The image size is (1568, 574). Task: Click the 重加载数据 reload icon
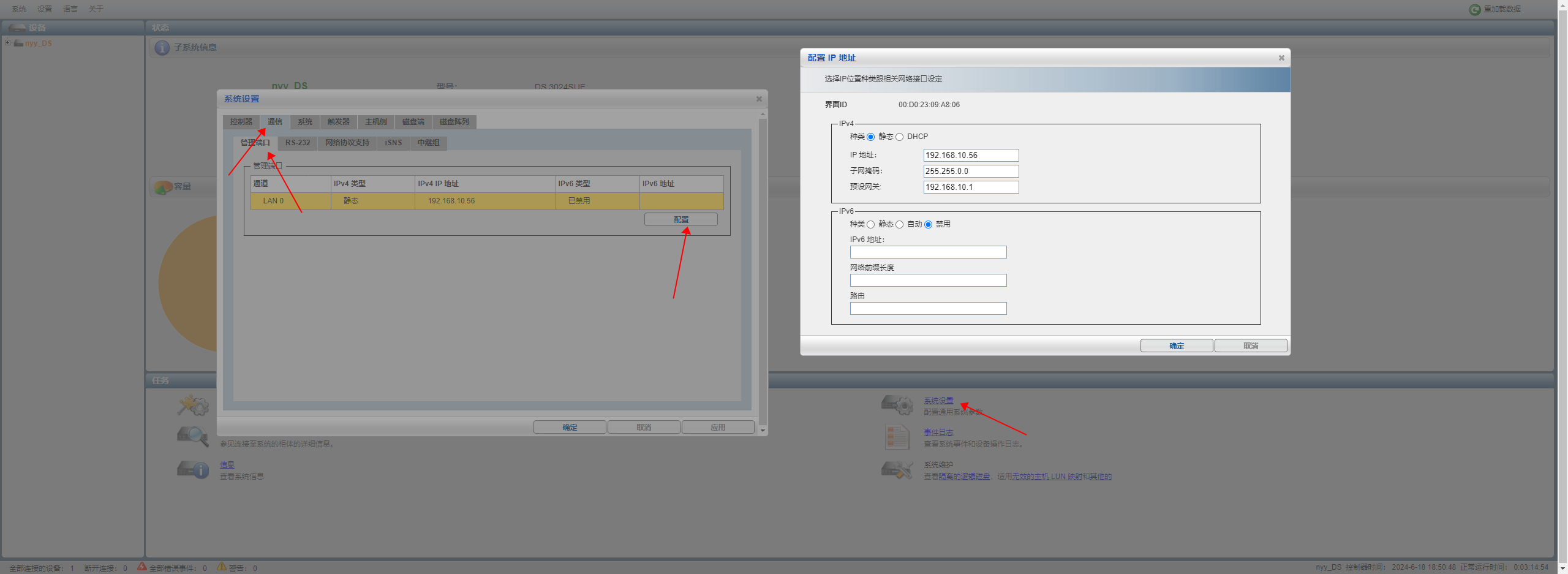[x=1474, y=9]
